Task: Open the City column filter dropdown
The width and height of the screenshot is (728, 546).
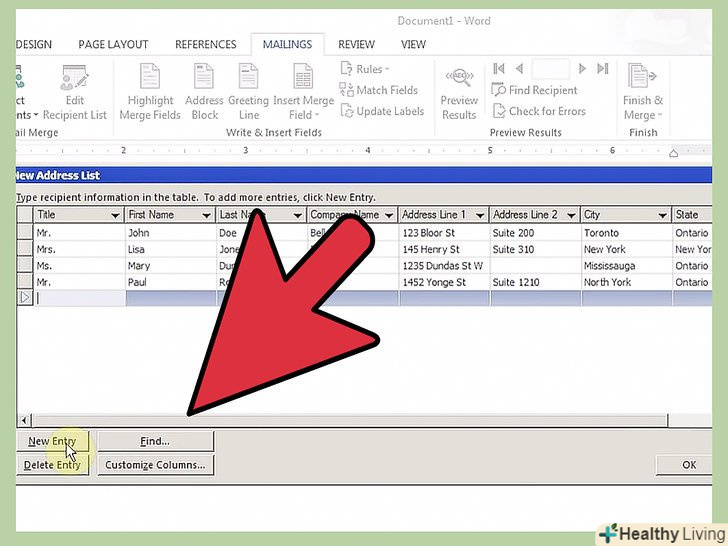Action: (x=662, y=215)
